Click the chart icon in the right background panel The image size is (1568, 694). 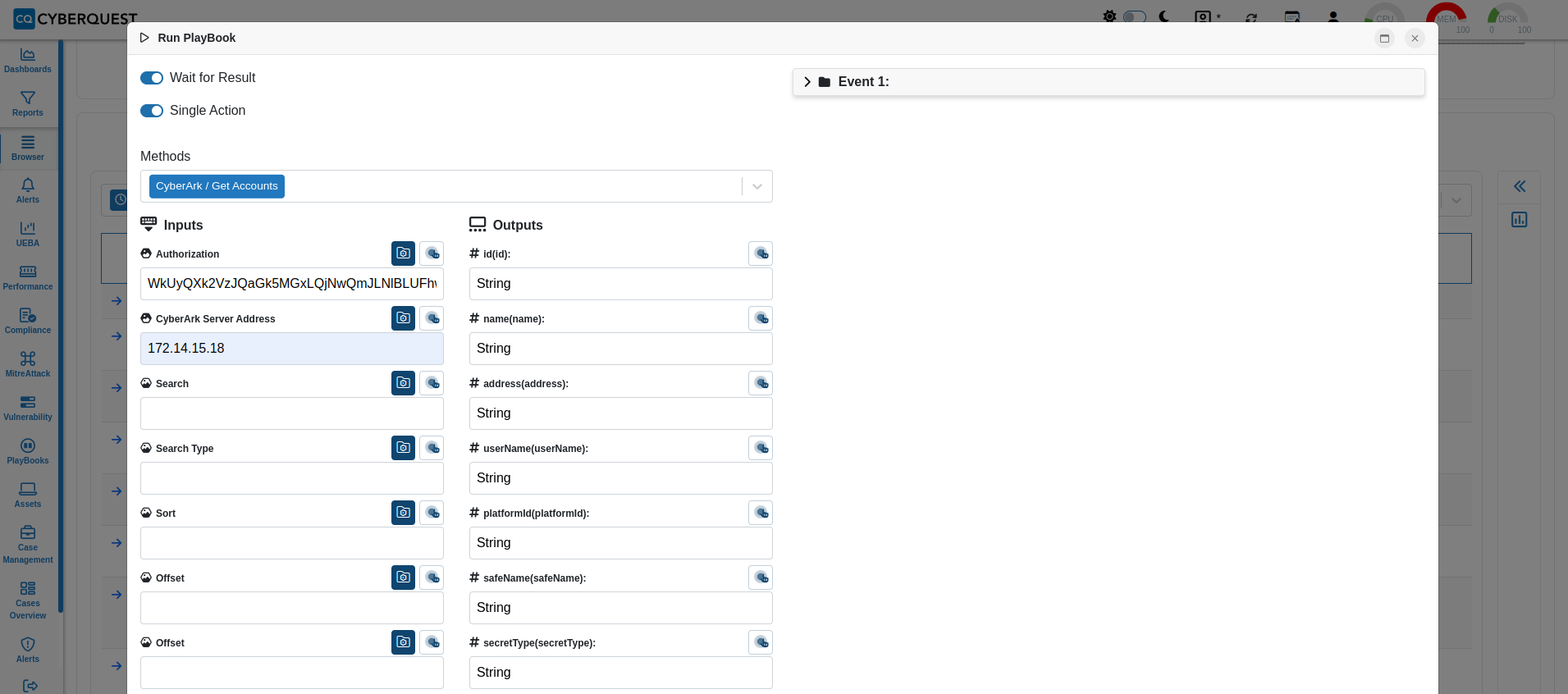[1520, 219]
